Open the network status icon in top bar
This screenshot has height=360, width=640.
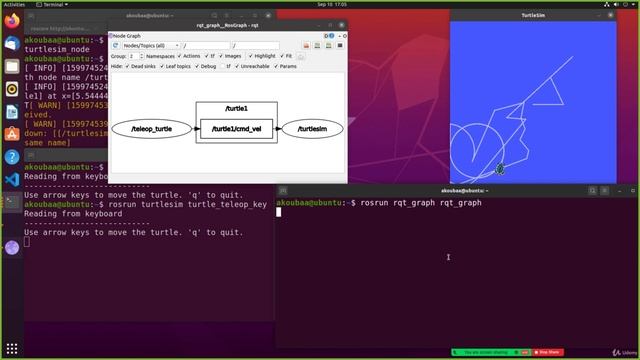pyautogui.click(x=607, y=4)
